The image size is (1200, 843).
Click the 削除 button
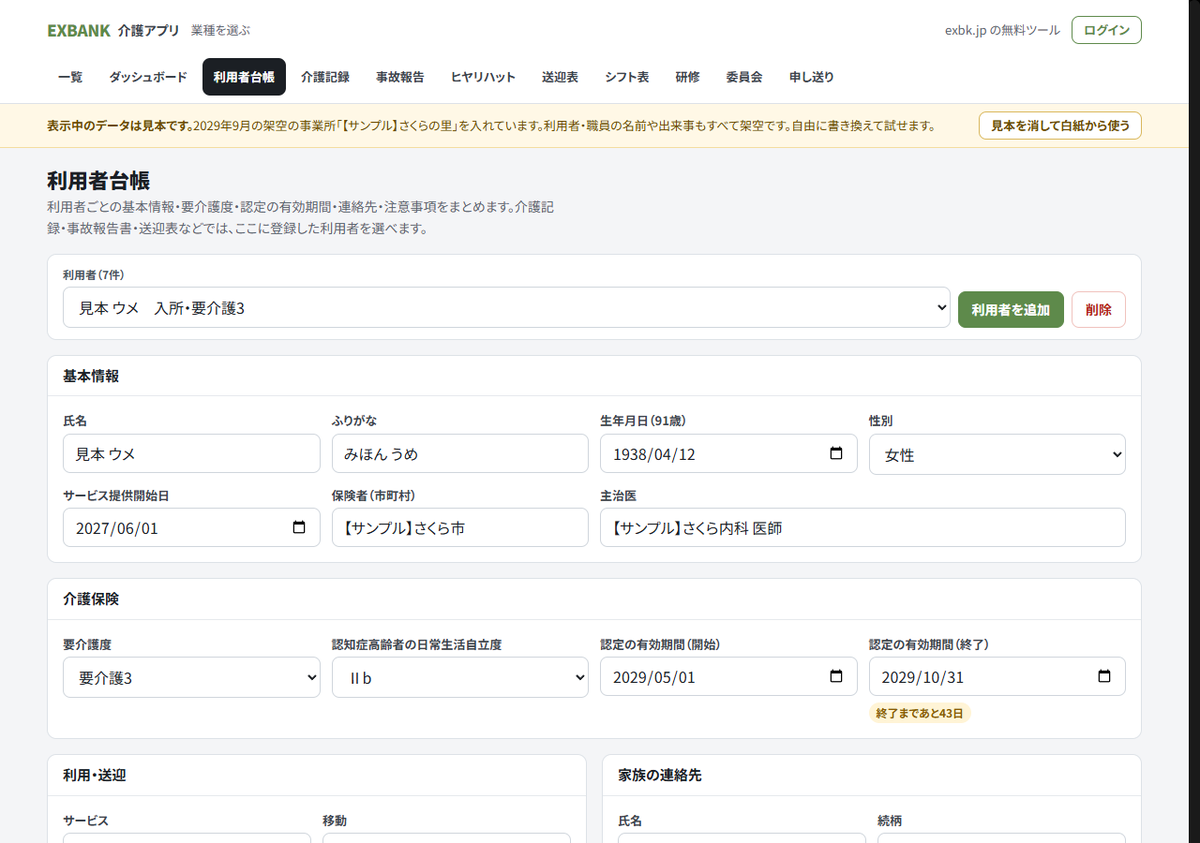(1098, 310)
